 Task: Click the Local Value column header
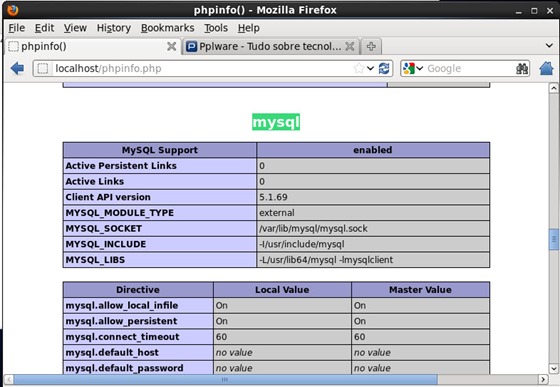coord(282,290)
